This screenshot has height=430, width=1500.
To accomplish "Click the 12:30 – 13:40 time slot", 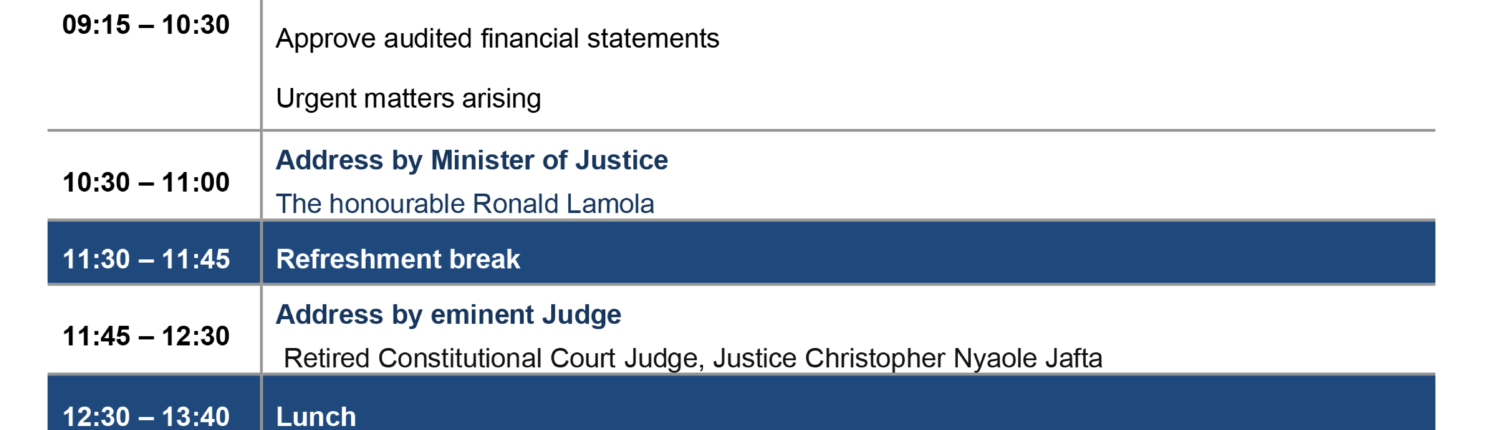I will tap(146, 416).
